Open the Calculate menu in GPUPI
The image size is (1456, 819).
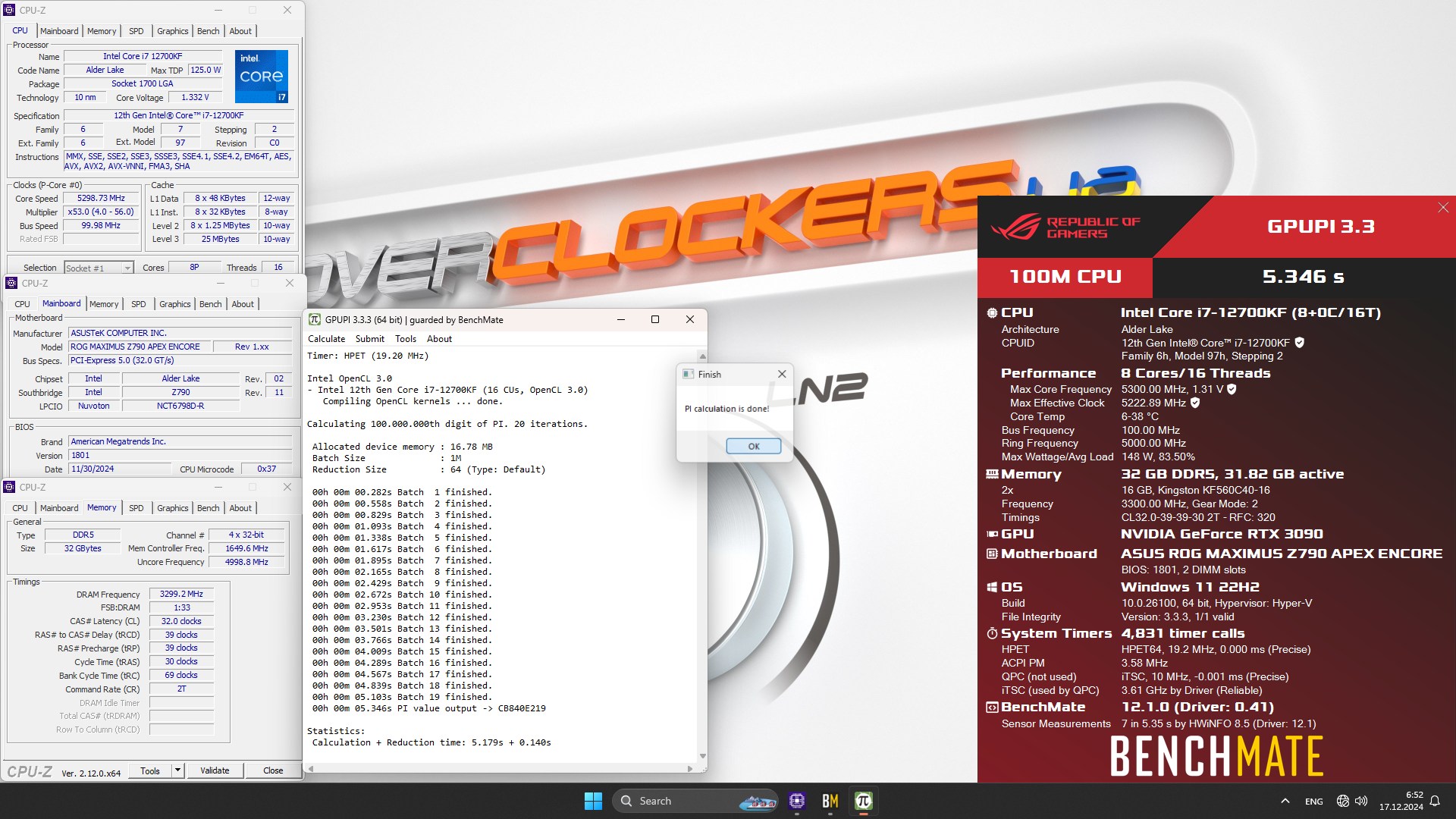[x=326, y=339]
